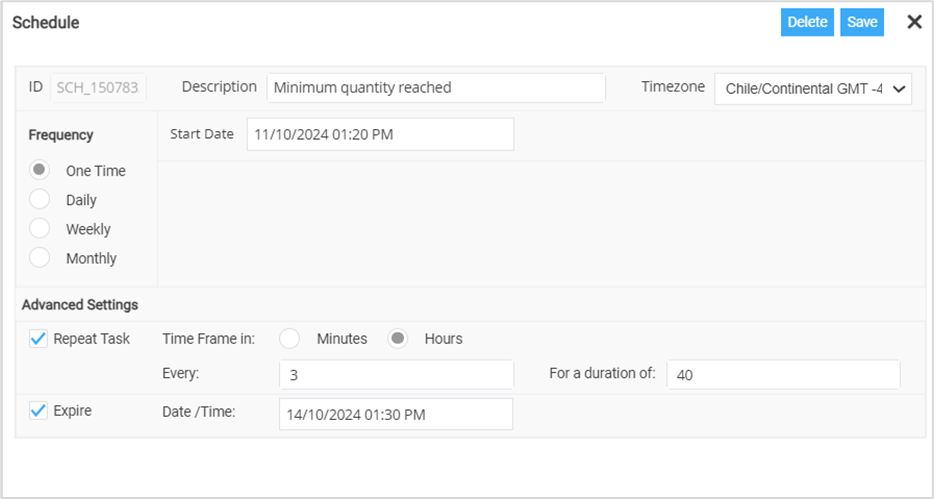
Task: Click the For a duration of field
Action: 783,375
